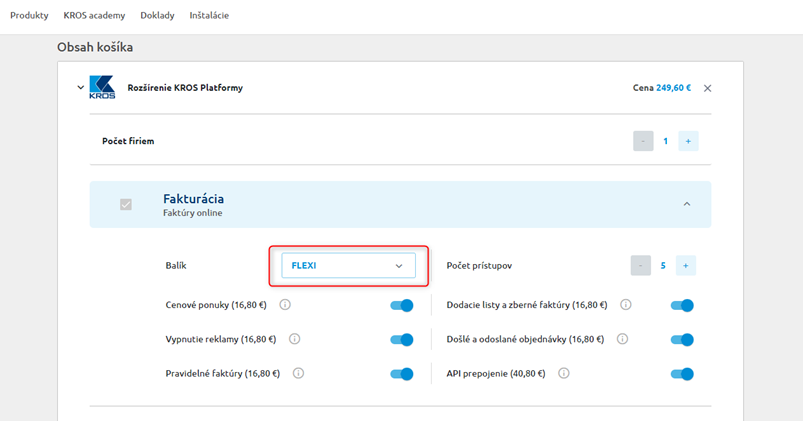Click the Fakturácia section title
Viewport: 803px width, 421px height.
point(194,199)
